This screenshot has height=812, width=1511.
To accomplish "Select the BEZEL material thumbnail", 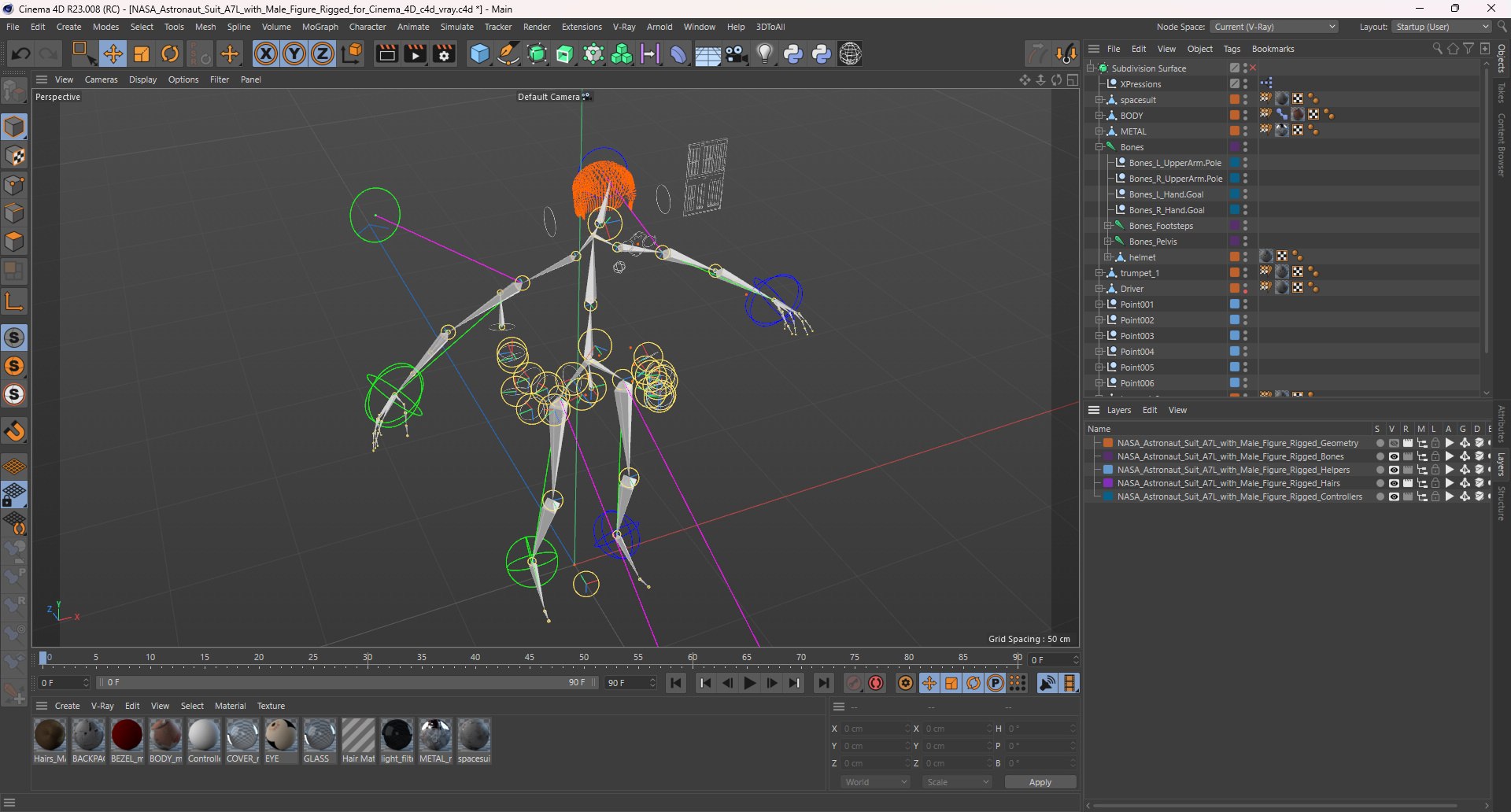I will pos(127,735).
